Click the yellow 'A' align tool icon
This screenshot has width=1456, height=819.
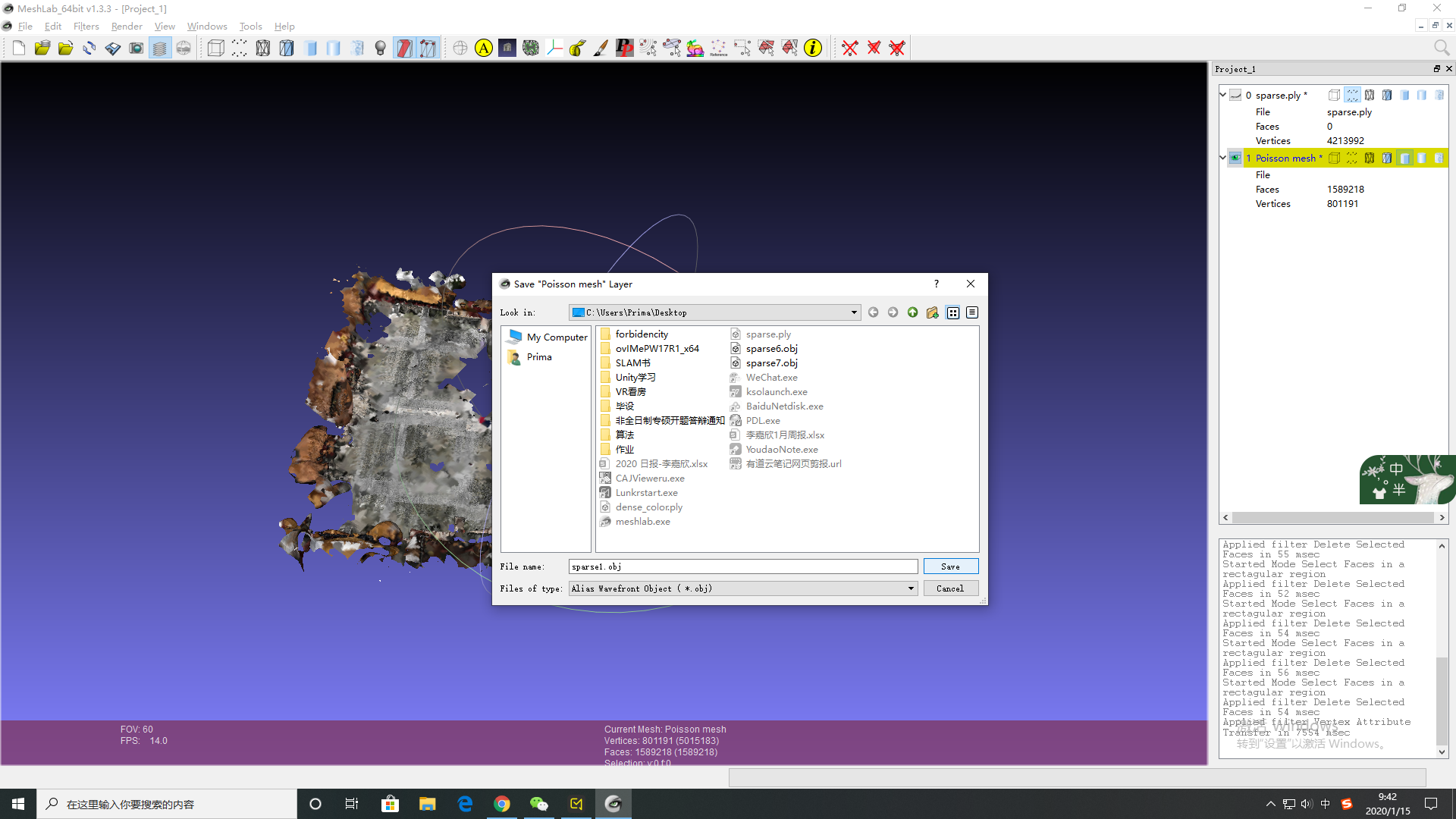pyautogui.click(x=483, y=49)
